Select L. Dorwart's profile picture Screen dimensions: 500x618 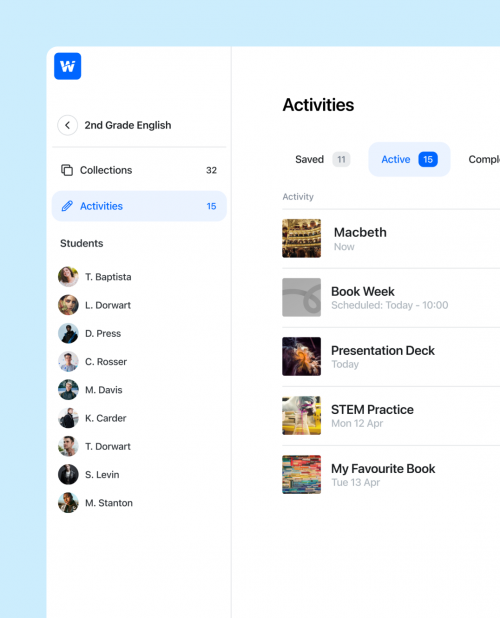(68, 305)
